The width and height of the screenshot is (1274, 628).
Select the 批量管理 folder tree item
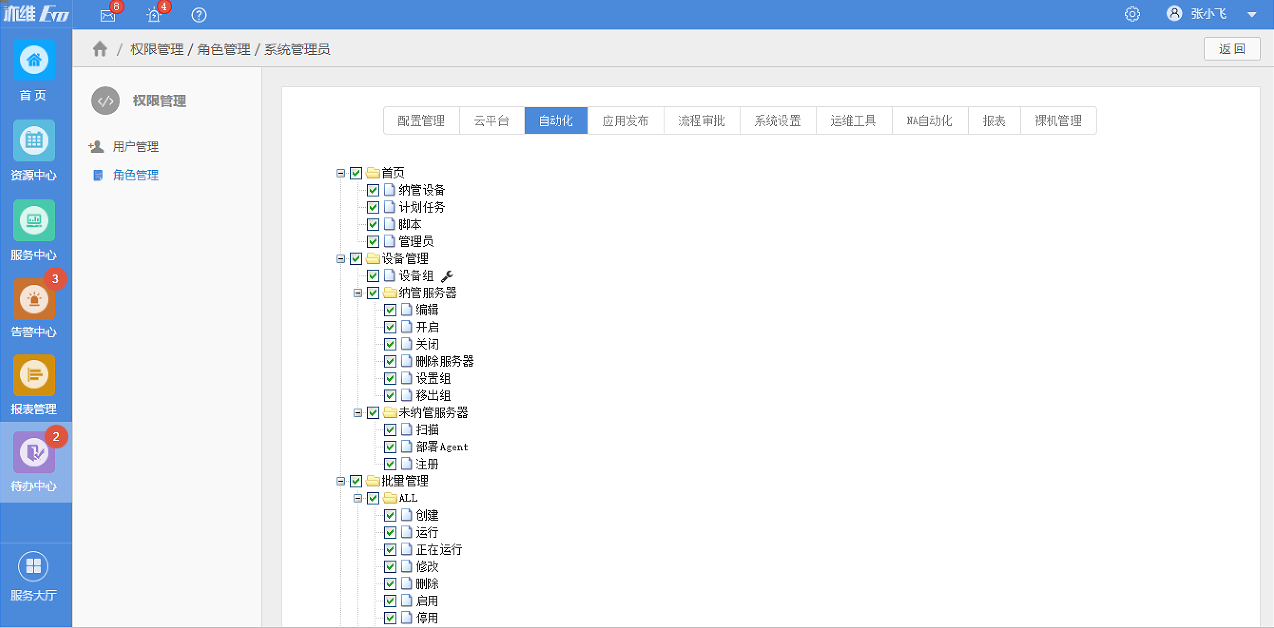point(405,481)
